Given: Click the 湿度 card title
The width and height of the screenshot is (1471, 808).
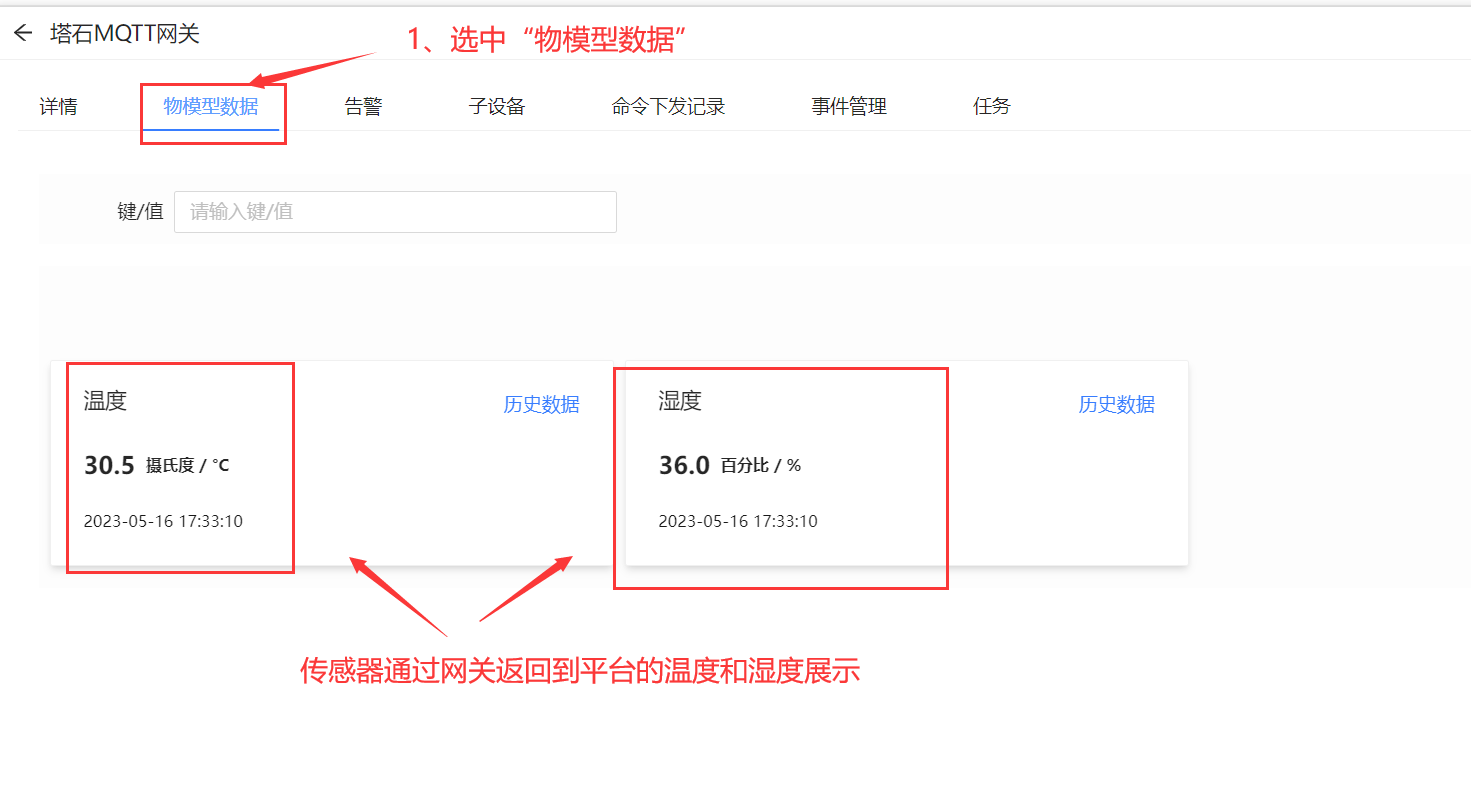Looking at the screenshot, I should (x=680, y=401).
